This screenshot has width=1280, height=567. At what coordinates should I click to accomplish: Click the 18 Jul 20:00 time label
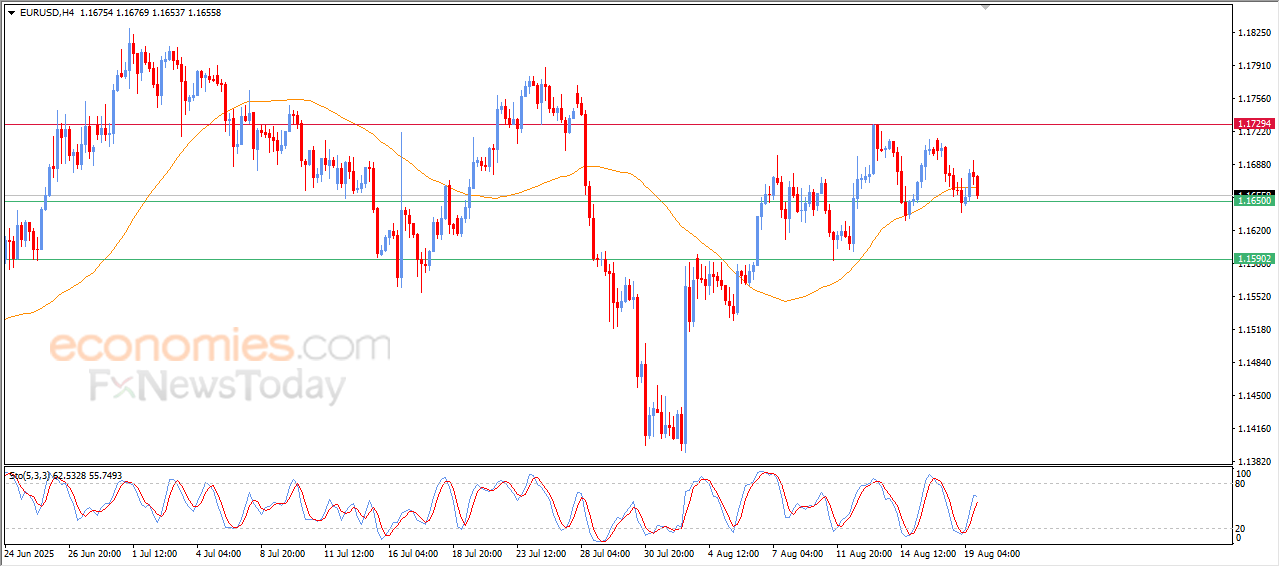click(479, 553)
